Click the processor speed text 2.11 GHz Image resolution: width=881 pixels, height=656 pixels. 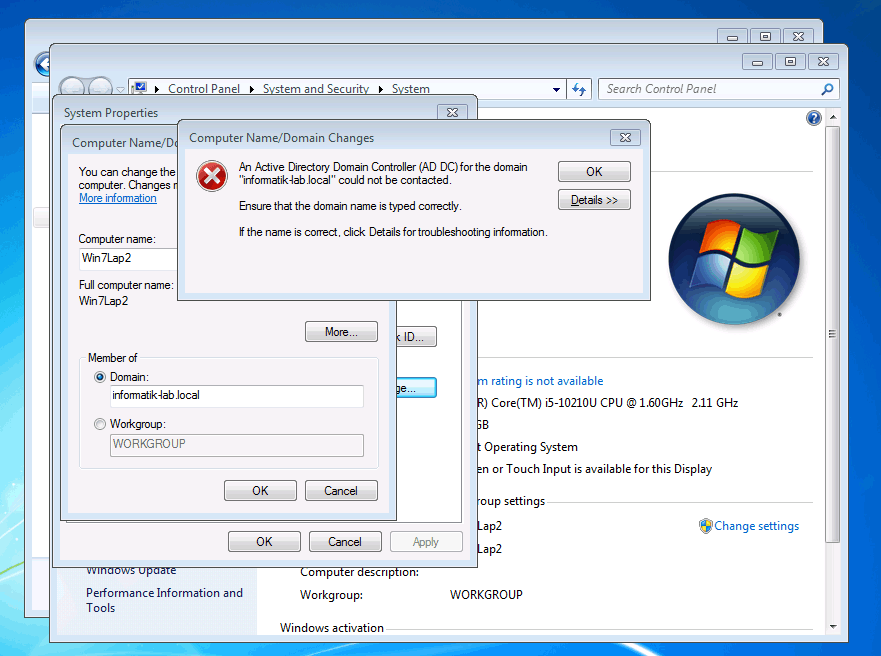pos(715,403)
